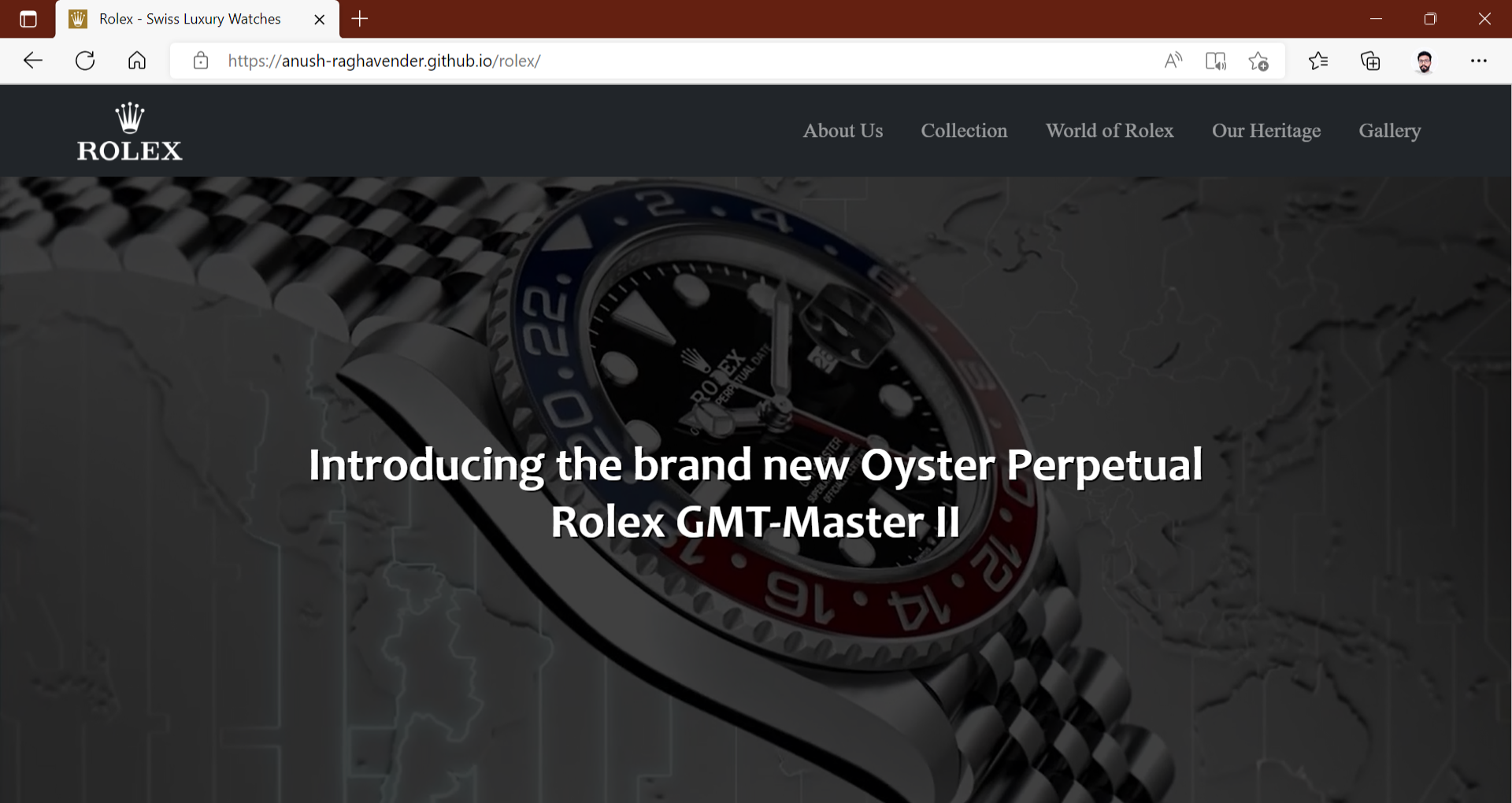
Task: Enter Immersive Reader mode
Action: [1216, 61]
